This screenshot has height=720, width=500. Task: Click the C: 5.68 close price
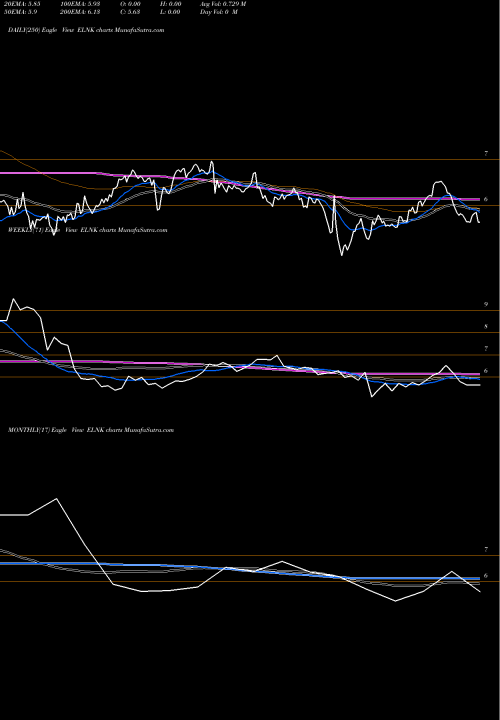click(x=130, y=12)
